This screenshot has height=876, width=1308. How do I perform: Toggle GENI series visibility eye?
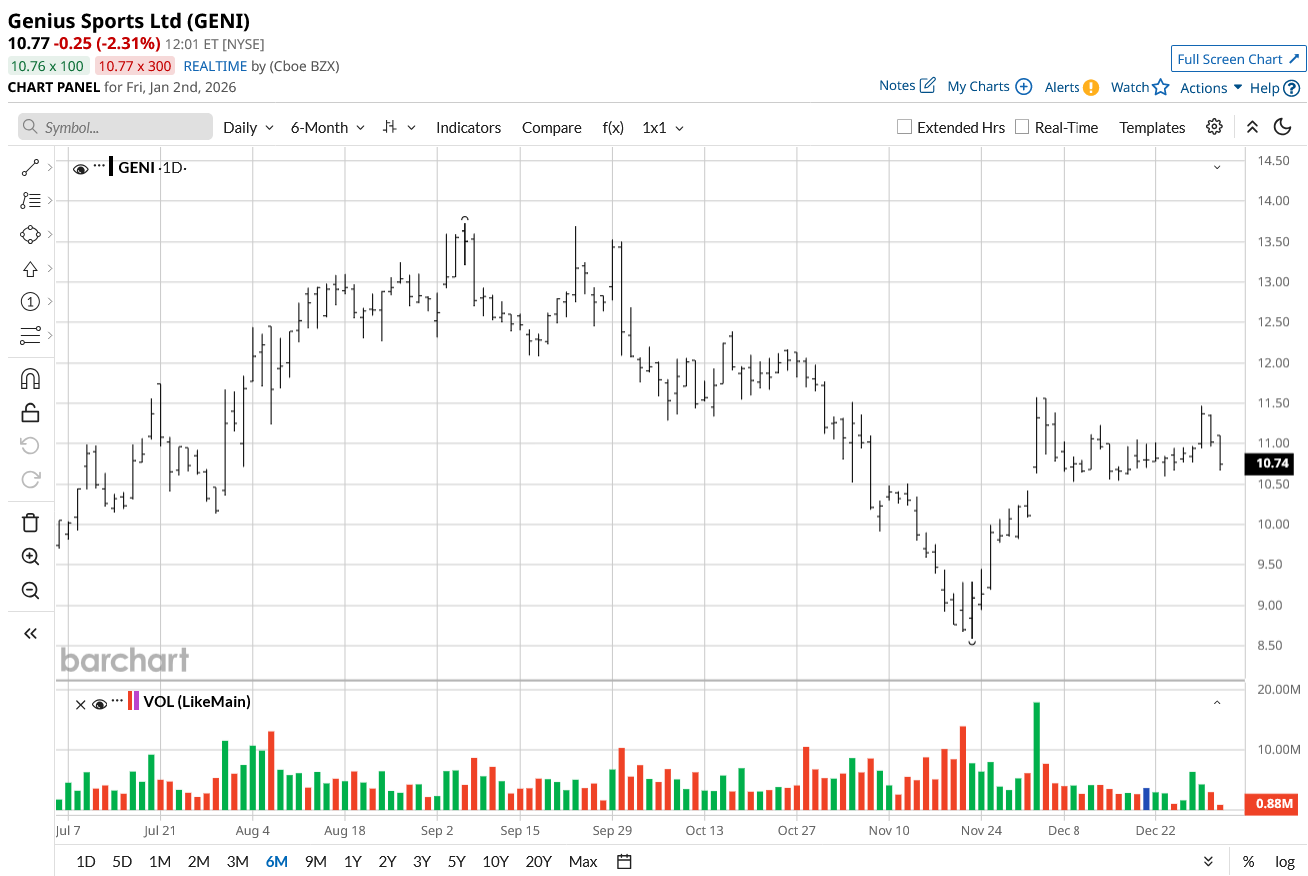[81, 168]
